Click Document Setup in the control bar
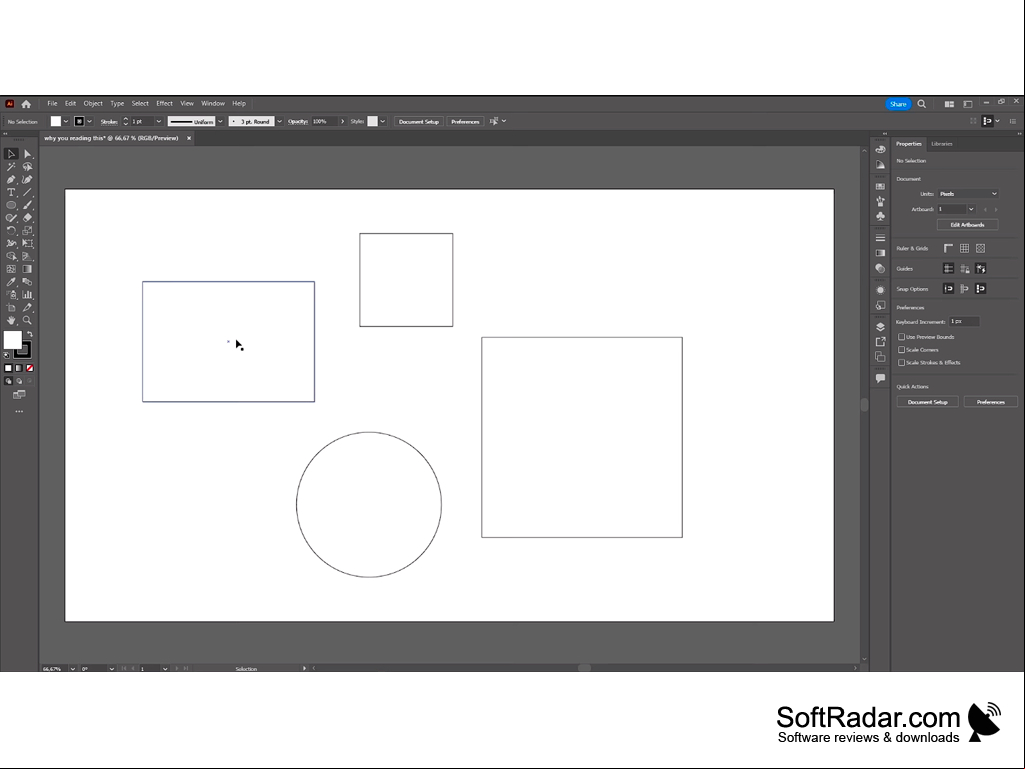This screenshot has height=769, width=1025. tap(419, 122)
